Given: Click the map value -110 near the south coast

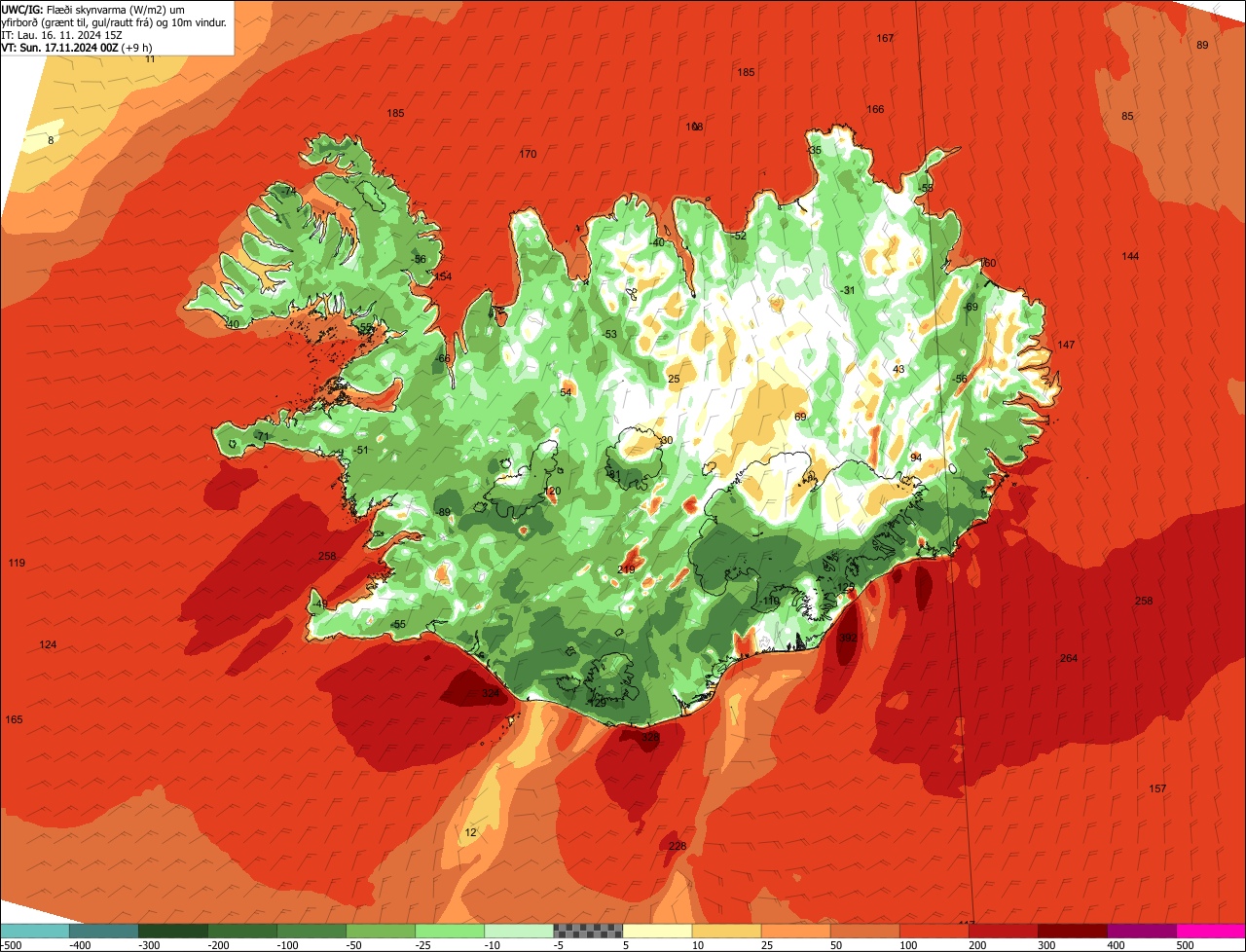Looking at the screenshot, I should 769,601.
